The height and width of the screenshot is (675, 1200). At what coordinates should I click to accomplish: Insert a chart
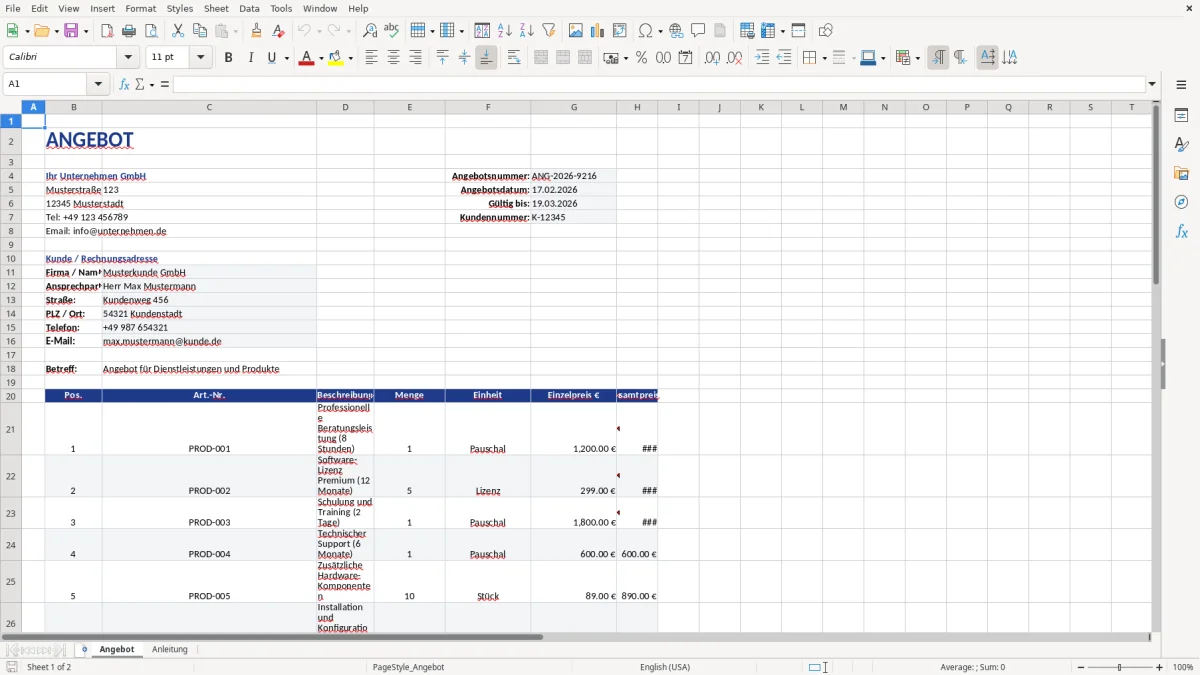[x=598, y=31]
